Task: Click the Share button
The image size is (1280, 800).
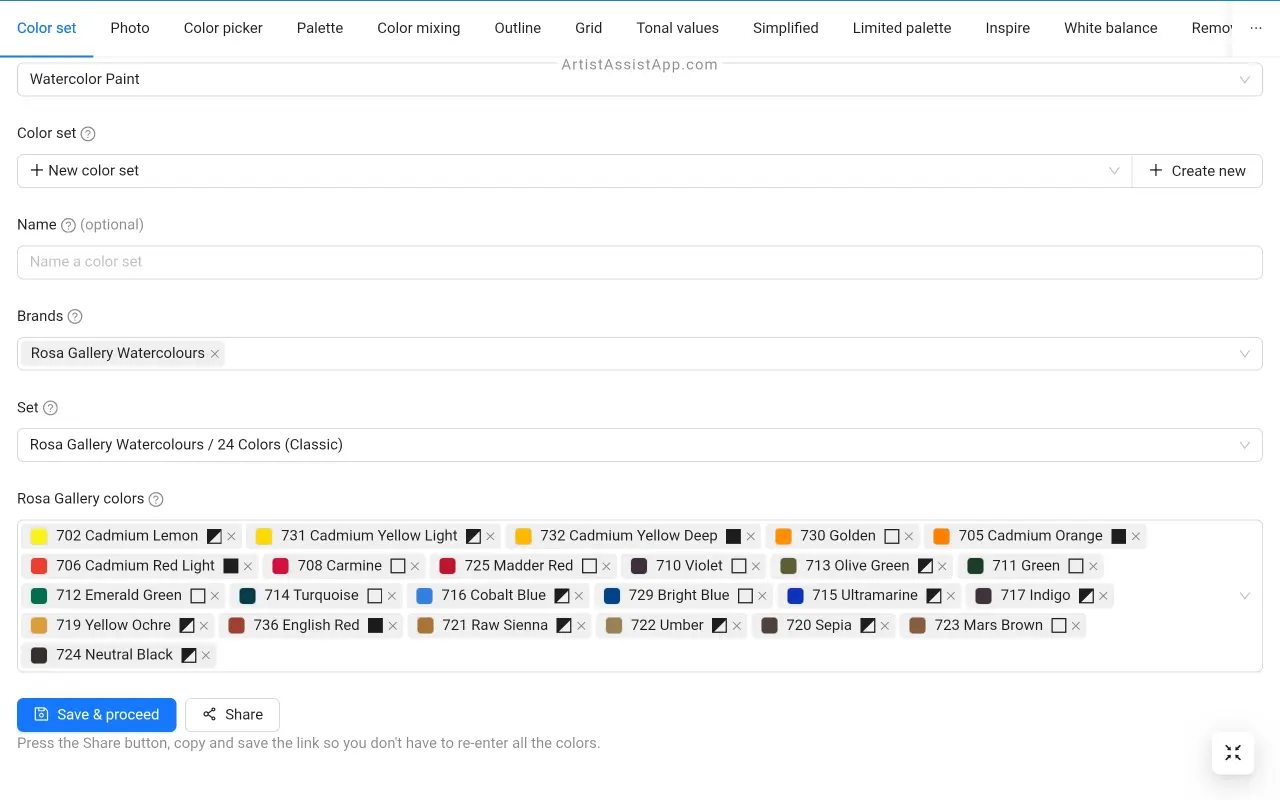Action: [232, 715]
